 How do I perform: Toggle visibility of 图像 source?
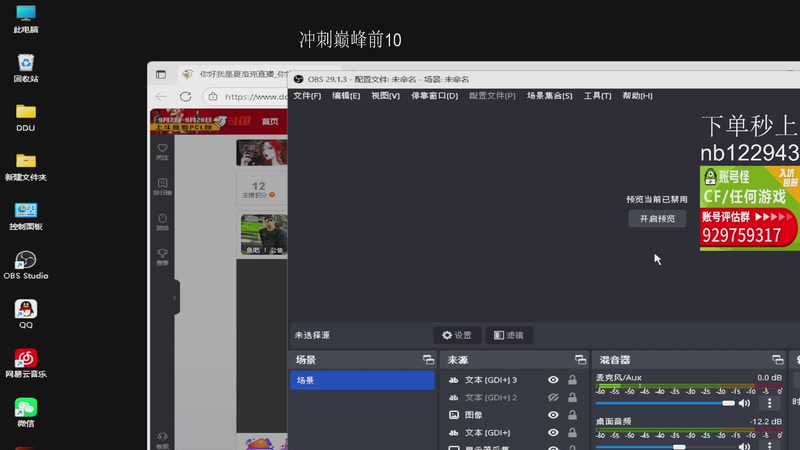pos(553,415)
